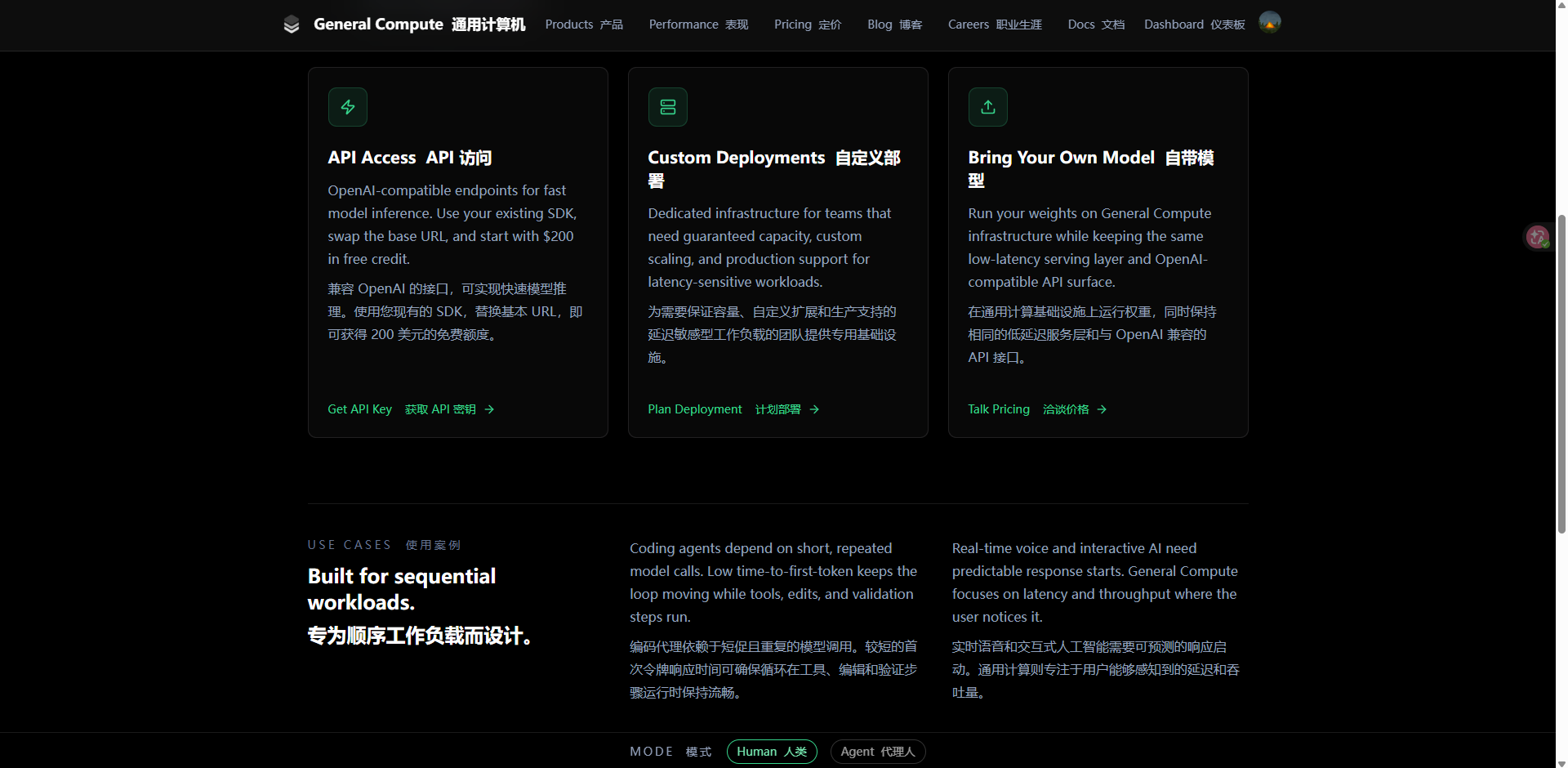This screenshot has width=1568, height=768.
Task: Click the Custom Deployments card heading
Action: point(774,169)
